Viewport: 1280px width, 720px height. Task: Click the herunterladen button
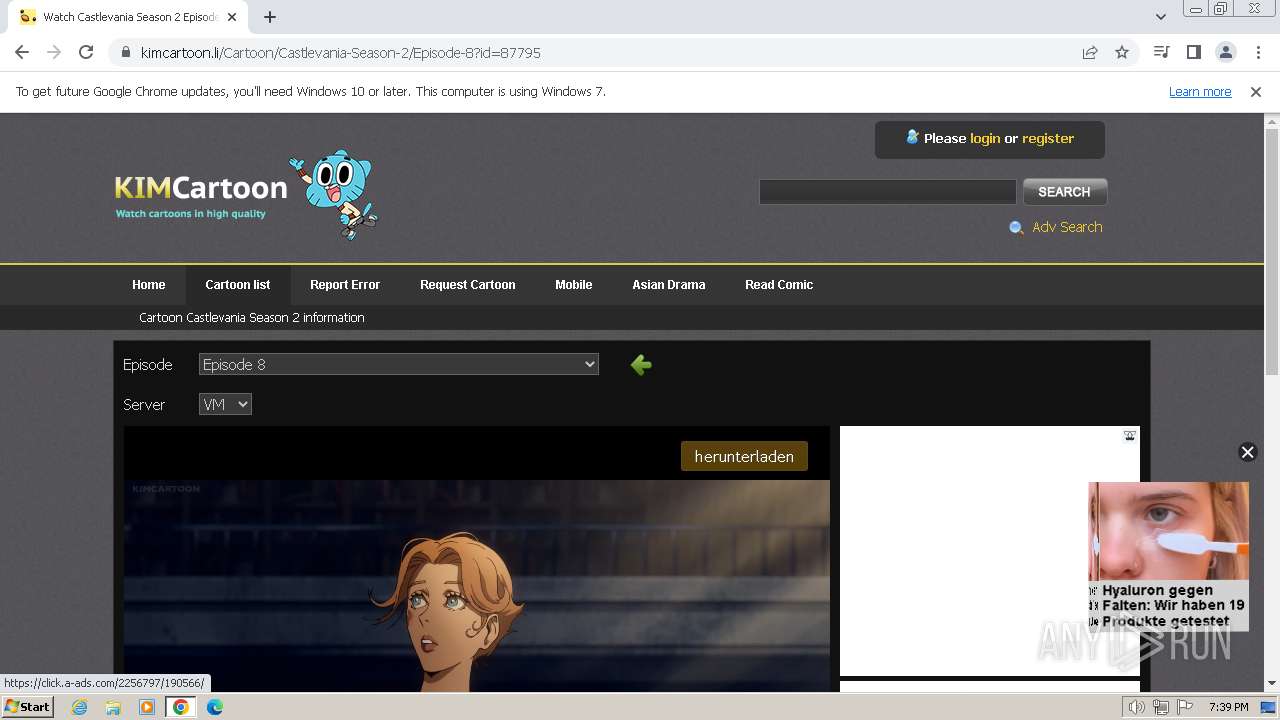pyautogui.click(x=744, y=456)
